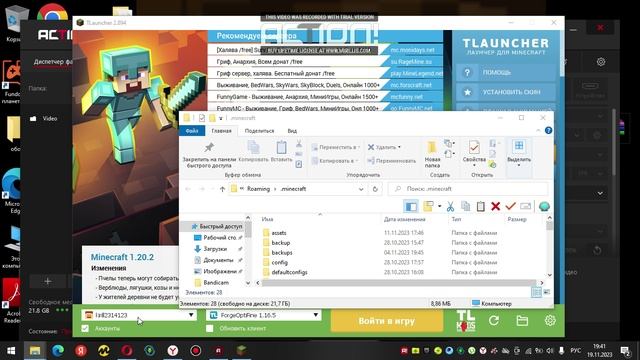Select the backups folder
This screenshot has width=640, height=360.
(x=282, y=253)
